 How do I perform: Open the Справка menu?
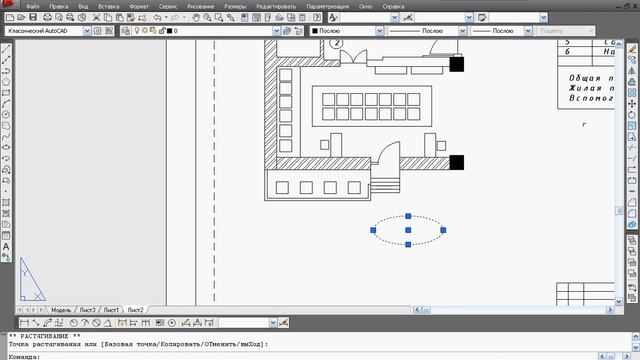[393, 7]
